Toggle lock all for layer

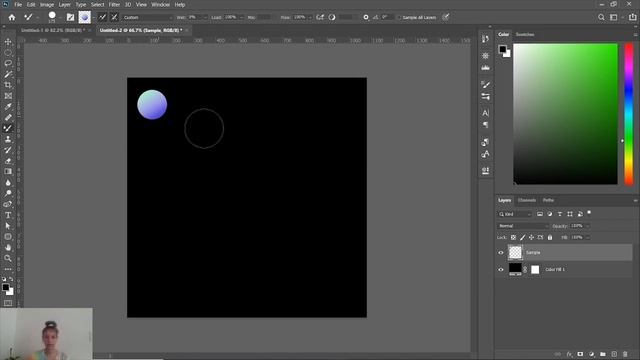[550, 237]
